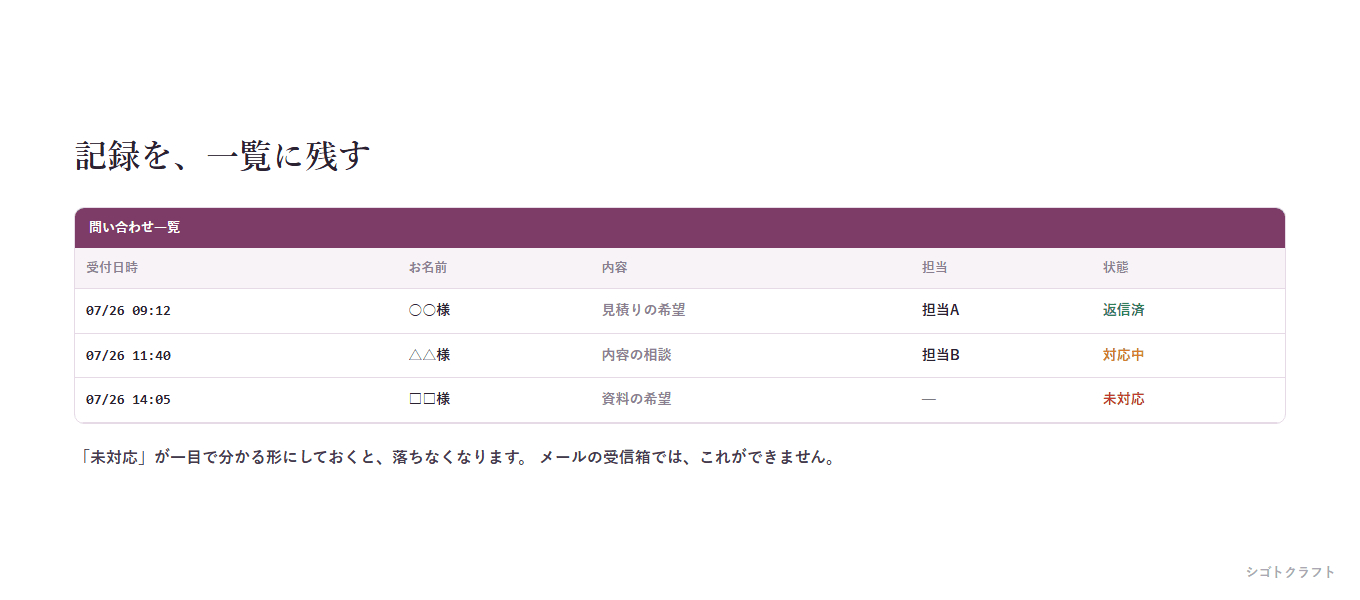This screenshot has width=1360, height=600.
Task: Open the 見積りの希望 inquiry entry
Action: click(643, 310)
